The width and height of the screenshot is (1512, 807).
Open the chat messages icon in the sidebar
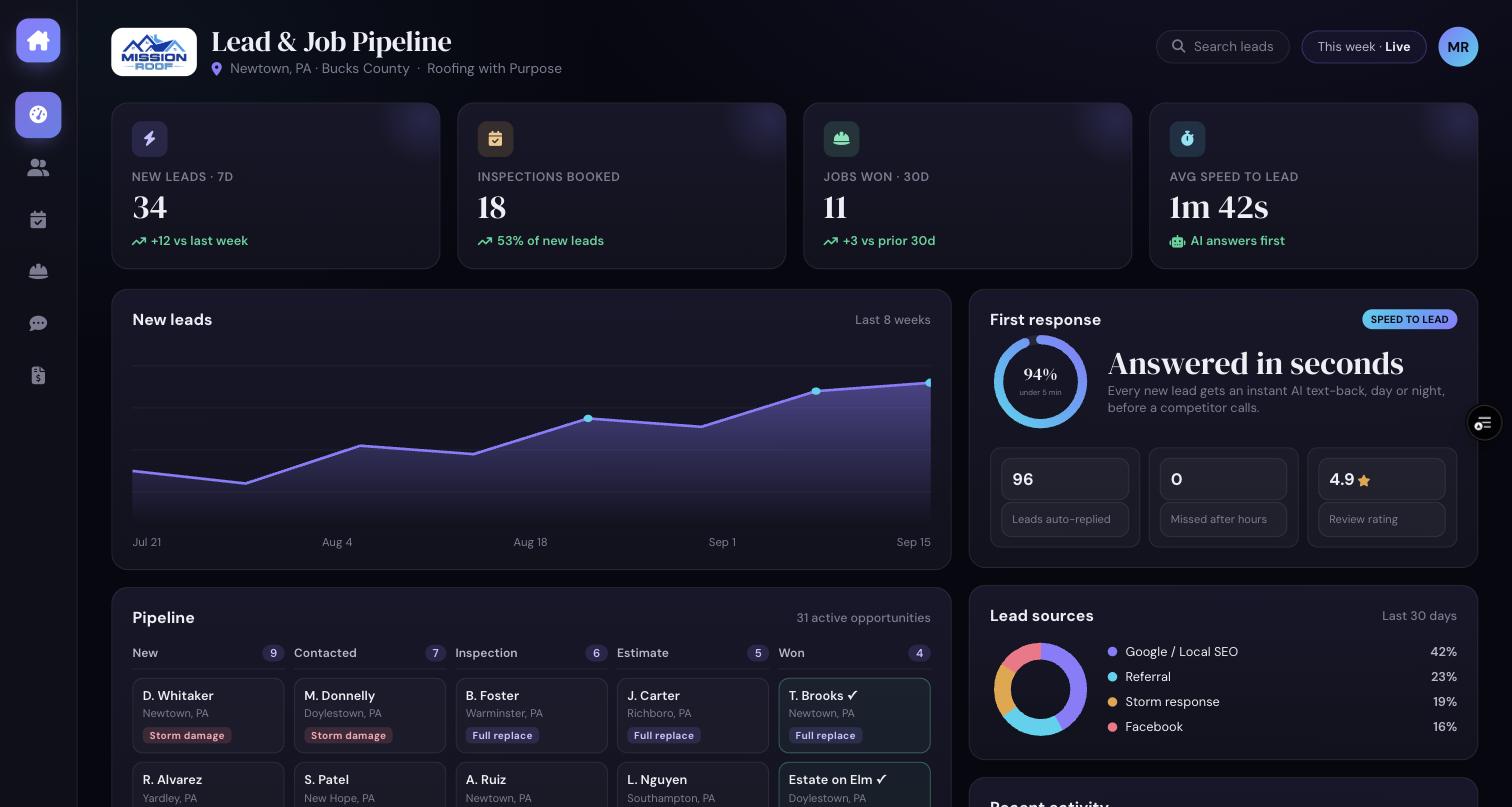[38, 324]
